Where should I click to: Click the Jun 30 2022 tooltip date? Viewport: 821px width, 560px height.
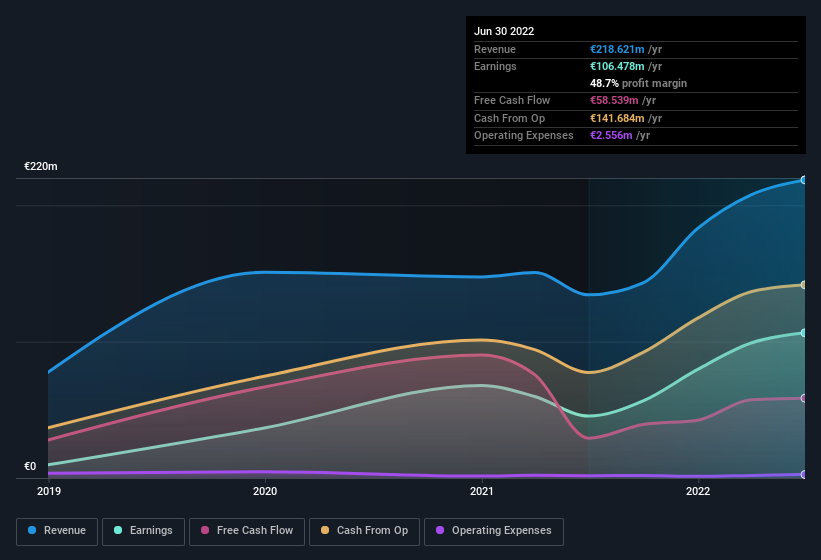504,31
